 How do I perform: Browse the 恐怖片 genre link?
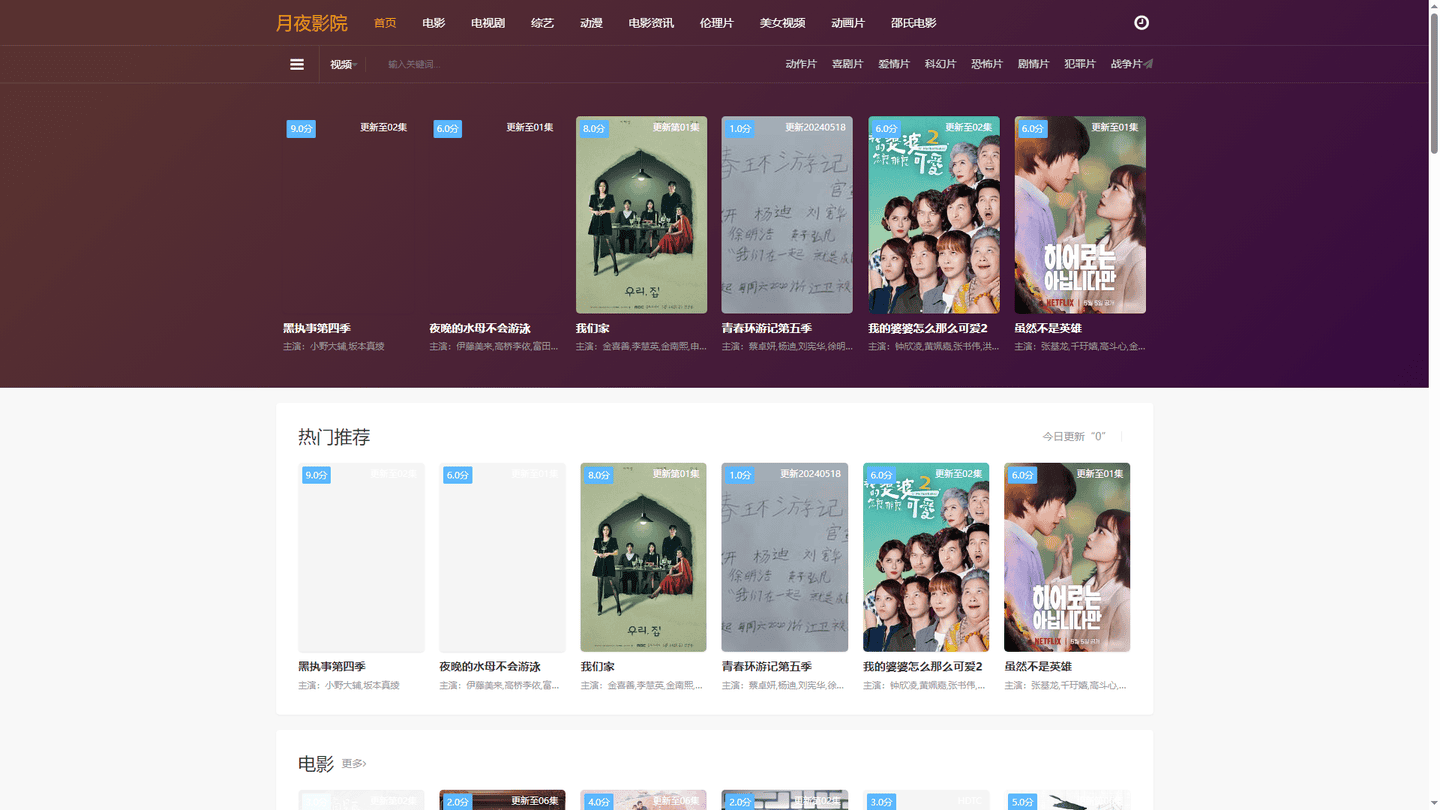[987, 64]
